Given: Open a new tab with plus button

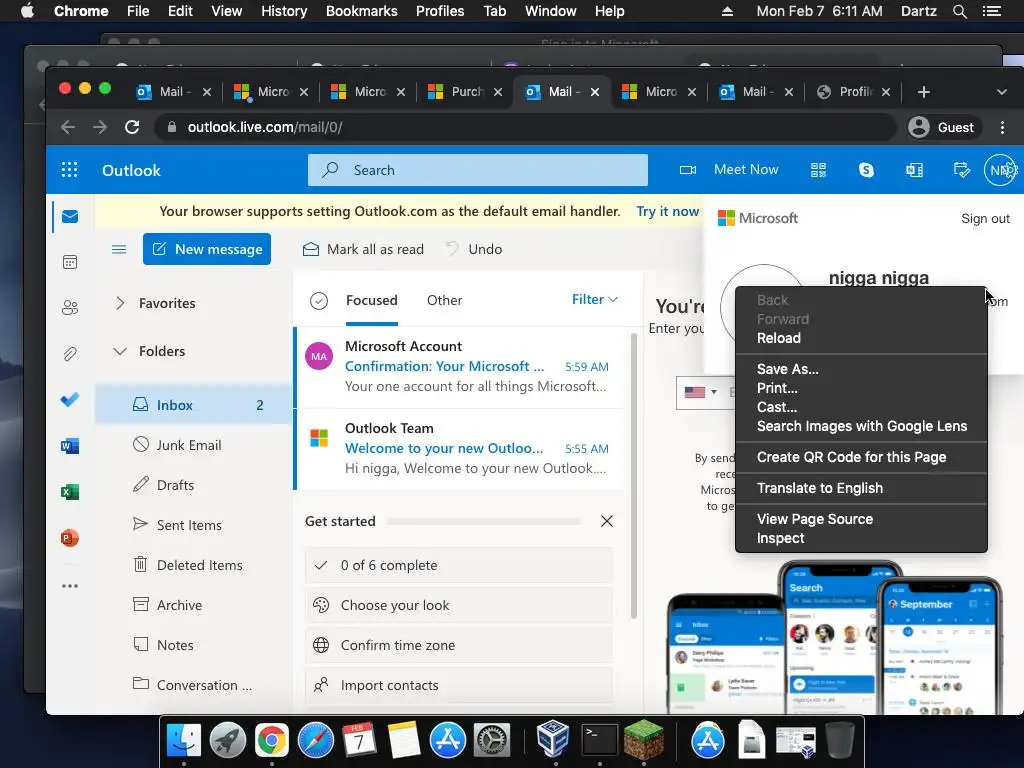Looking at the screenshot, I should coord(923,92).
